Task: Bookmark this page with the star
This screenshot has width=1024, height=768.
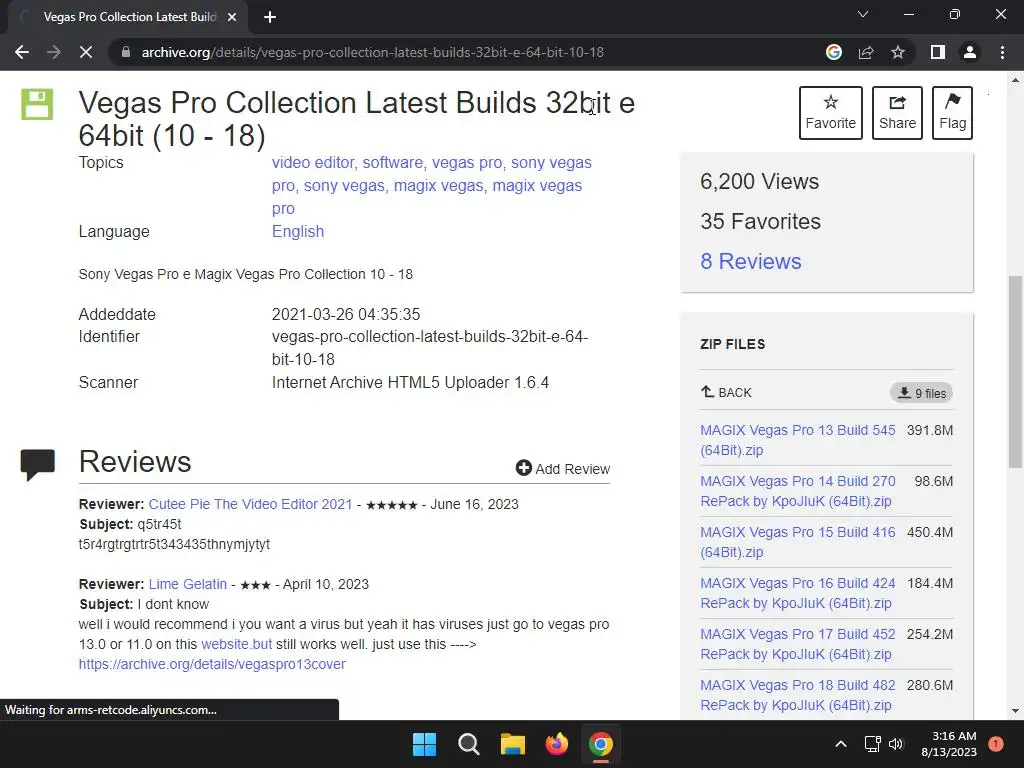Action: (898, 52)
